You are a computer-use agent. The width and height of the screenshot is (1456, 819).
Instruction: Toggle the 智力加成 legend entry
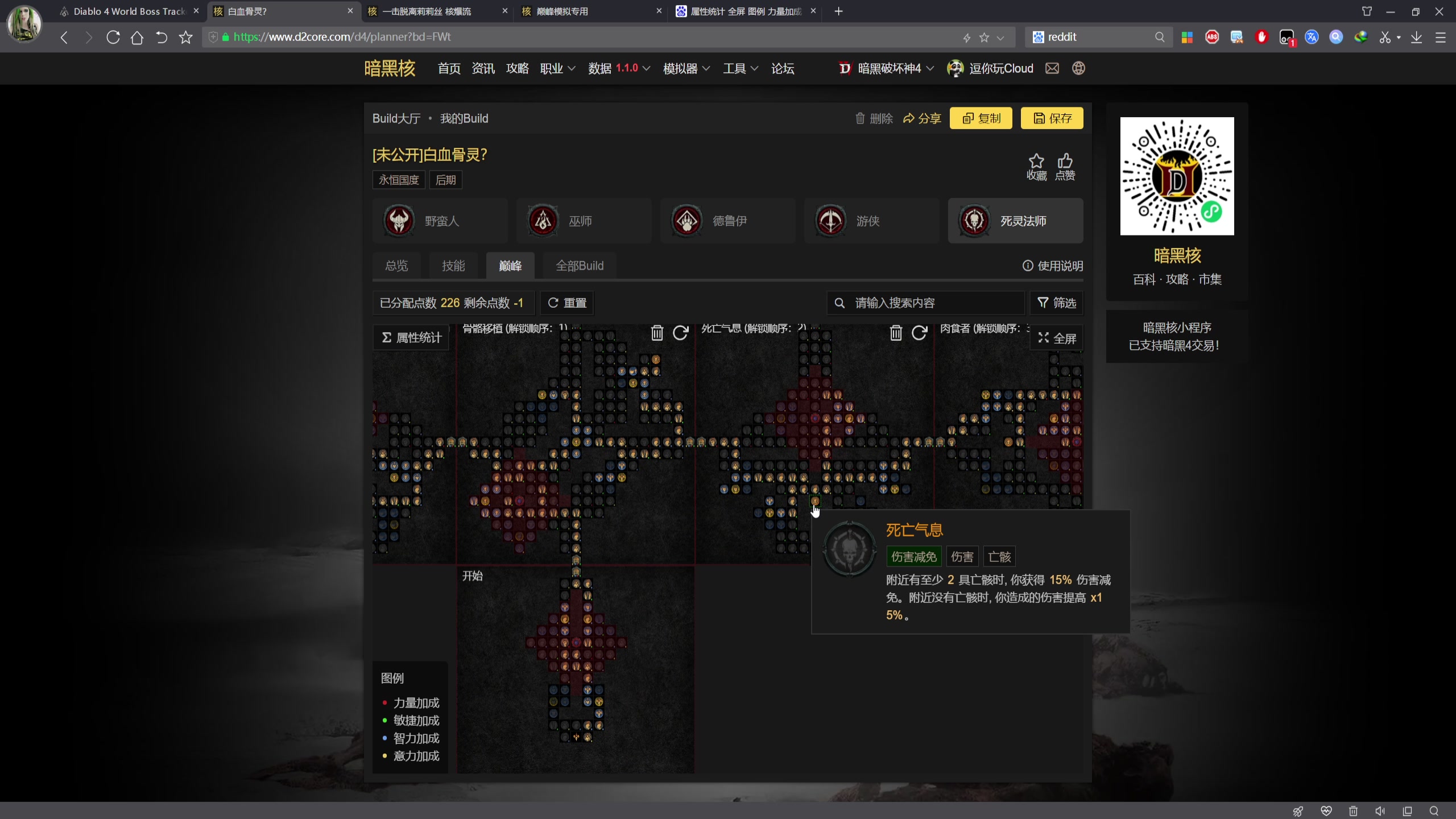411,738
